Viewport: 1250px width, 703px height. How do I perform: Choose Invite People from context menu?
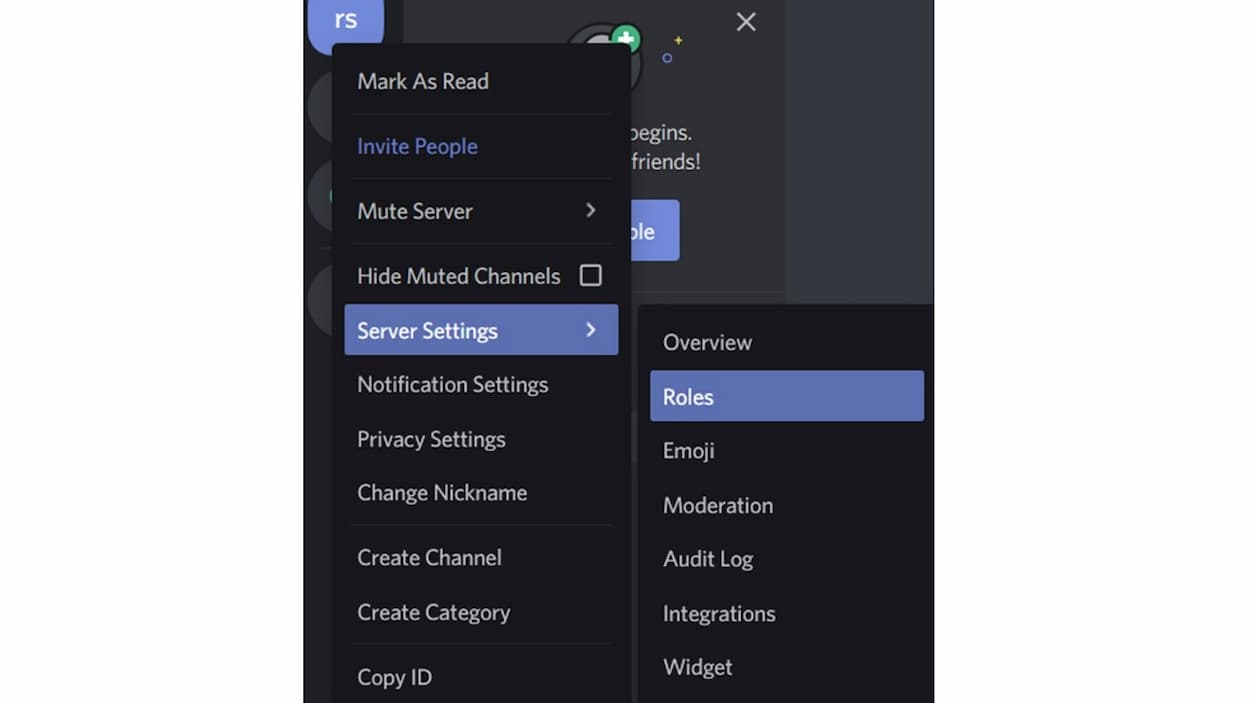417,146
